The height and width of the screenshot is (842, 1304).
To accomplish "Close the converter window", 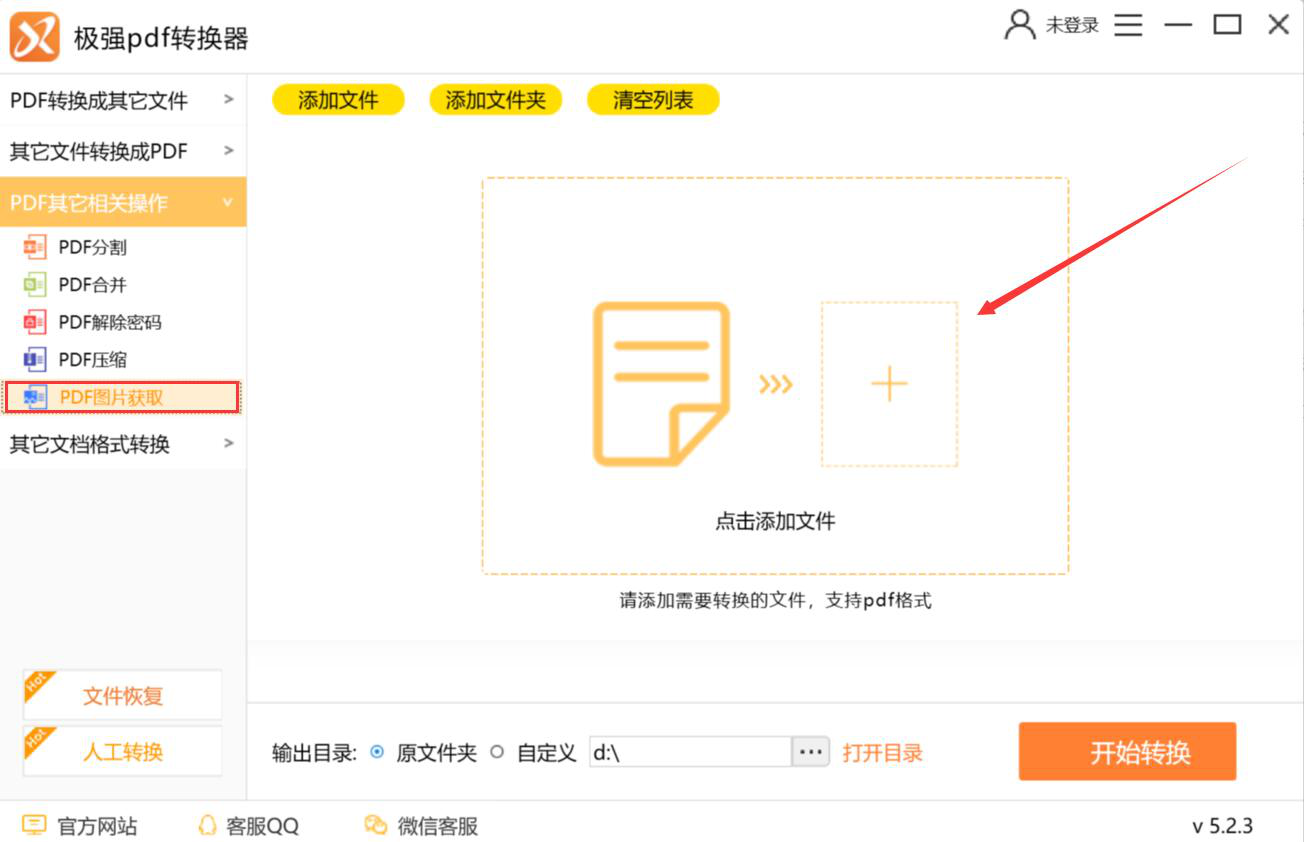I will pyautogui.click(x=1278, y=25).
